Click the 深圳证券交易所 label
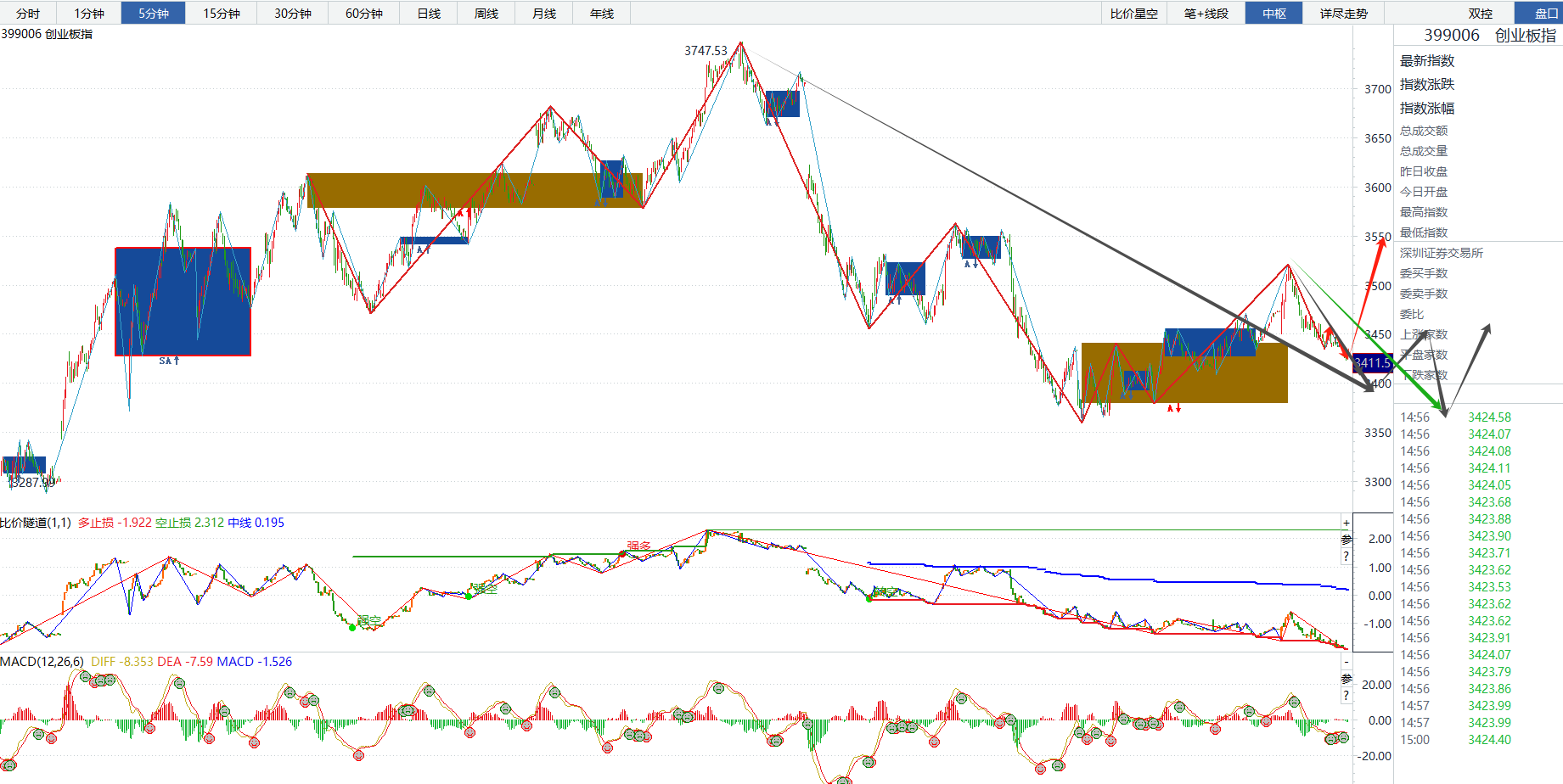 click(x=1442, y=253)
